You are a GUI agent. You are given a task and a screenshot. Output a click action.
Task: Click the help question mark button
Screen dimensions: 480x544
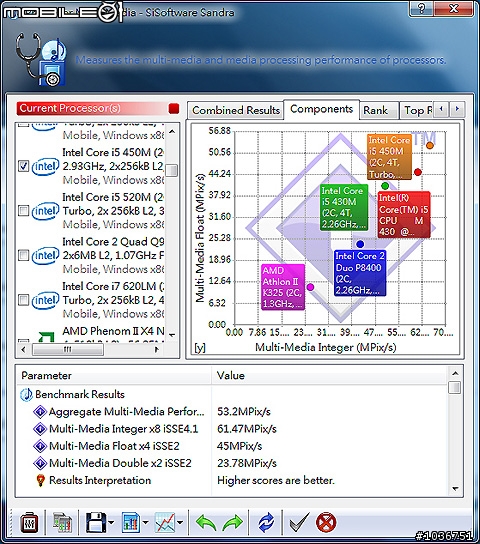pyautogui.click(x=421, y=8)
